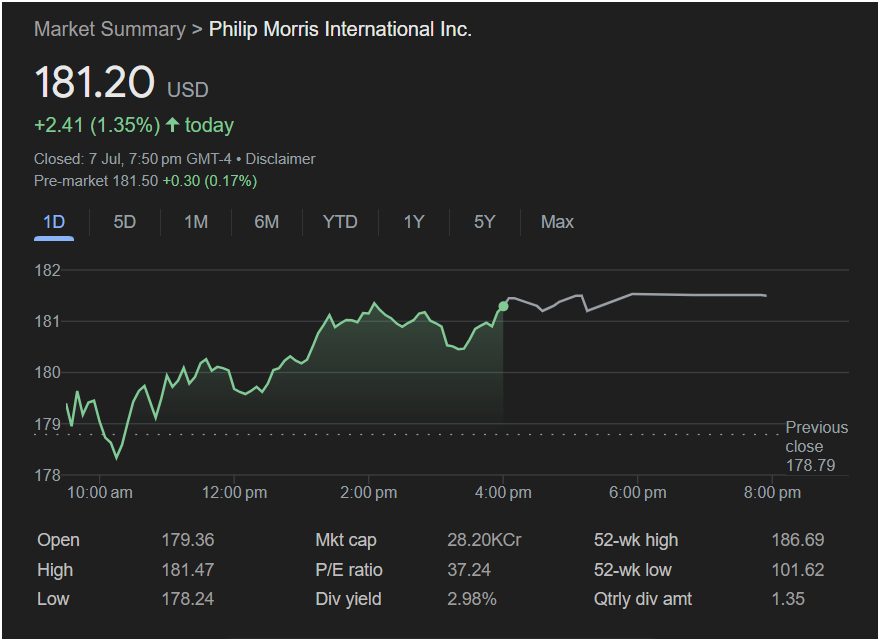Click the Closed: 7 Jul timestamp

pyautogui.click(x=132, y=159)
